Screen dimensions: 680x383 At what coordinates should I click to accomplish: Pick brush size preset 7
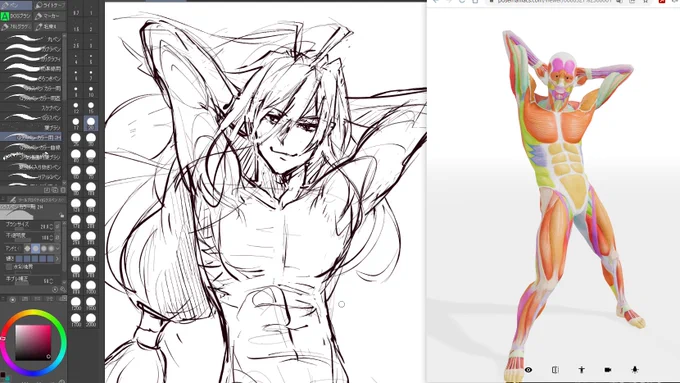[x=91, y=75]
